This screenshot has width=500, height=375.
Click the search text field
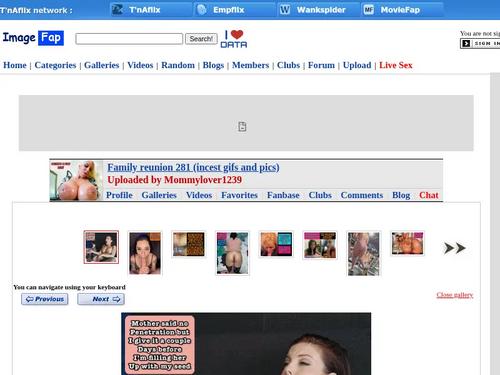tap(129, 39)
